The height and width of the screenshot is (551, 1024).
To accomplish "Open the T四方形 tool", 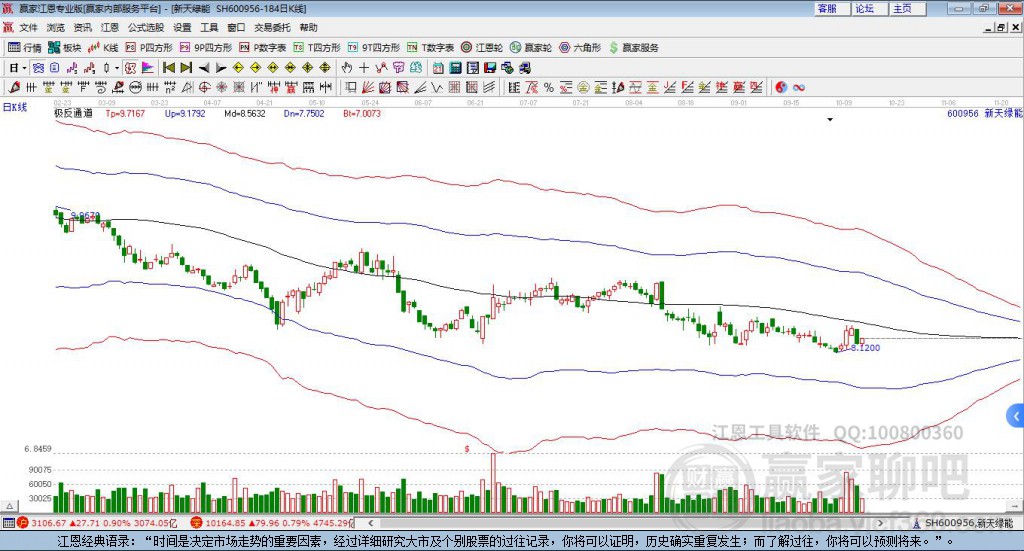I will tap(317, 48).
